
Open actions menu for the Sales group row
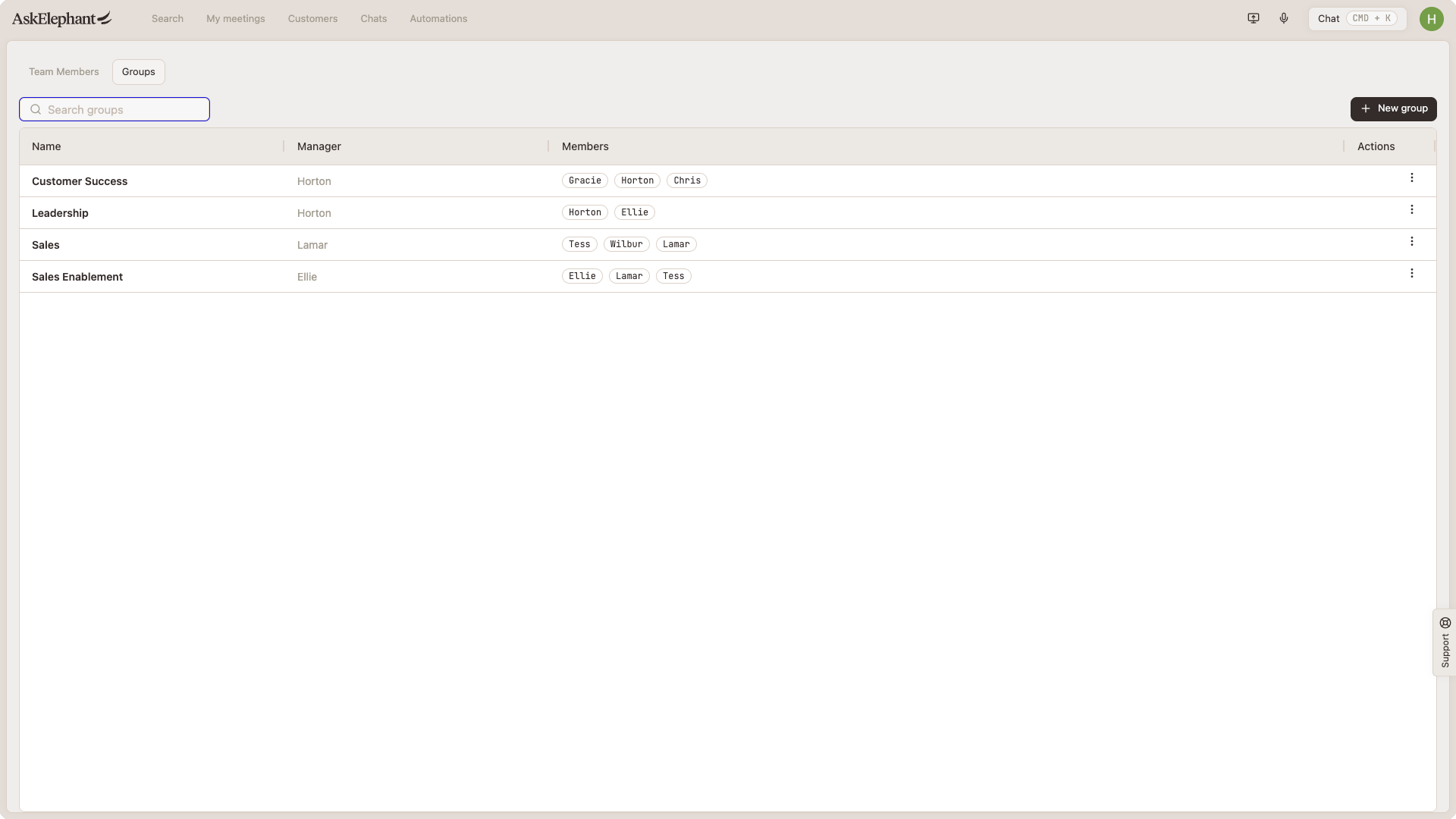[1412, 241]
